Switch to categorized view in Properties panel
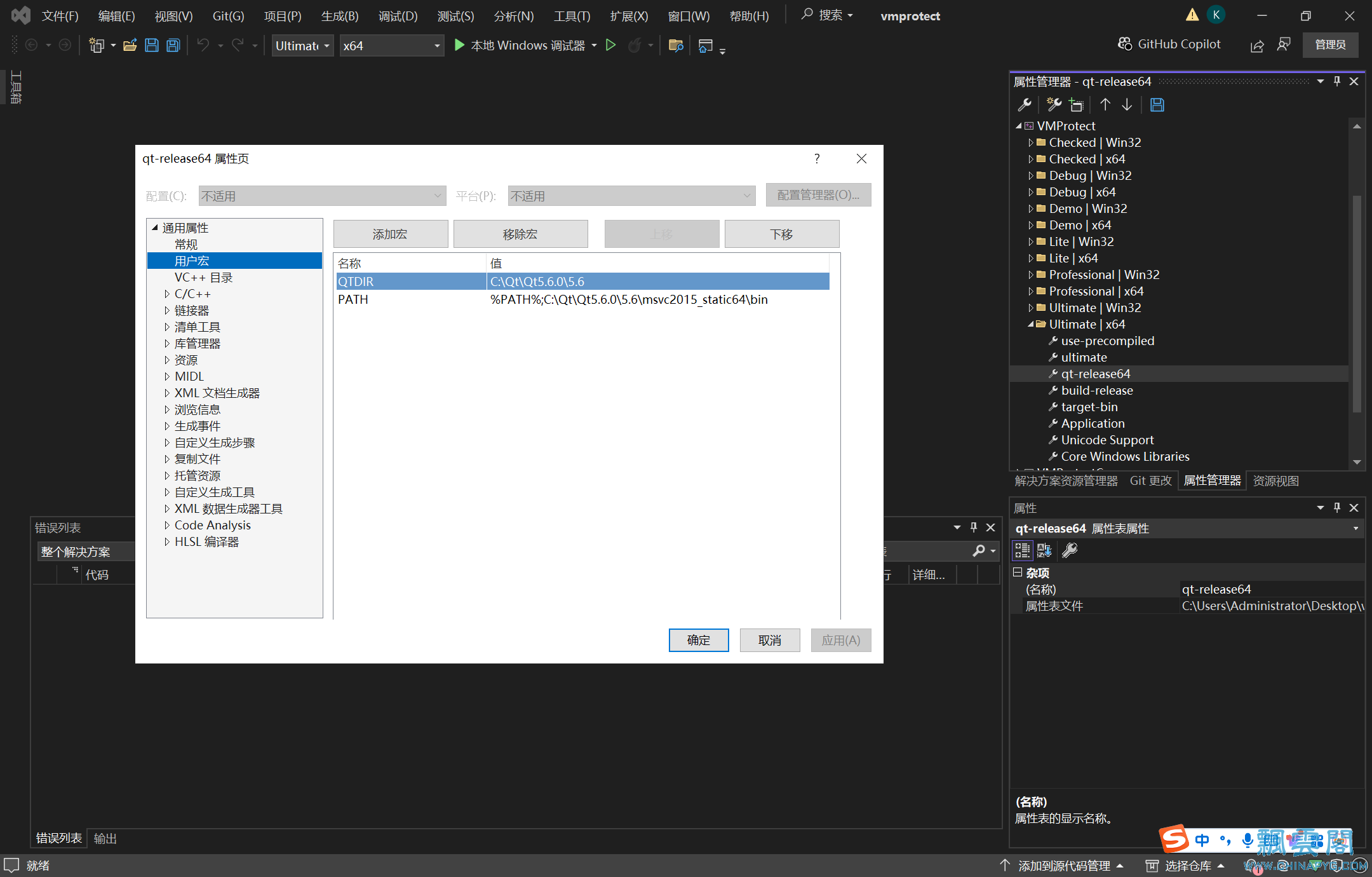This screenshot has width=1372, height=877. pos(1023,550)
